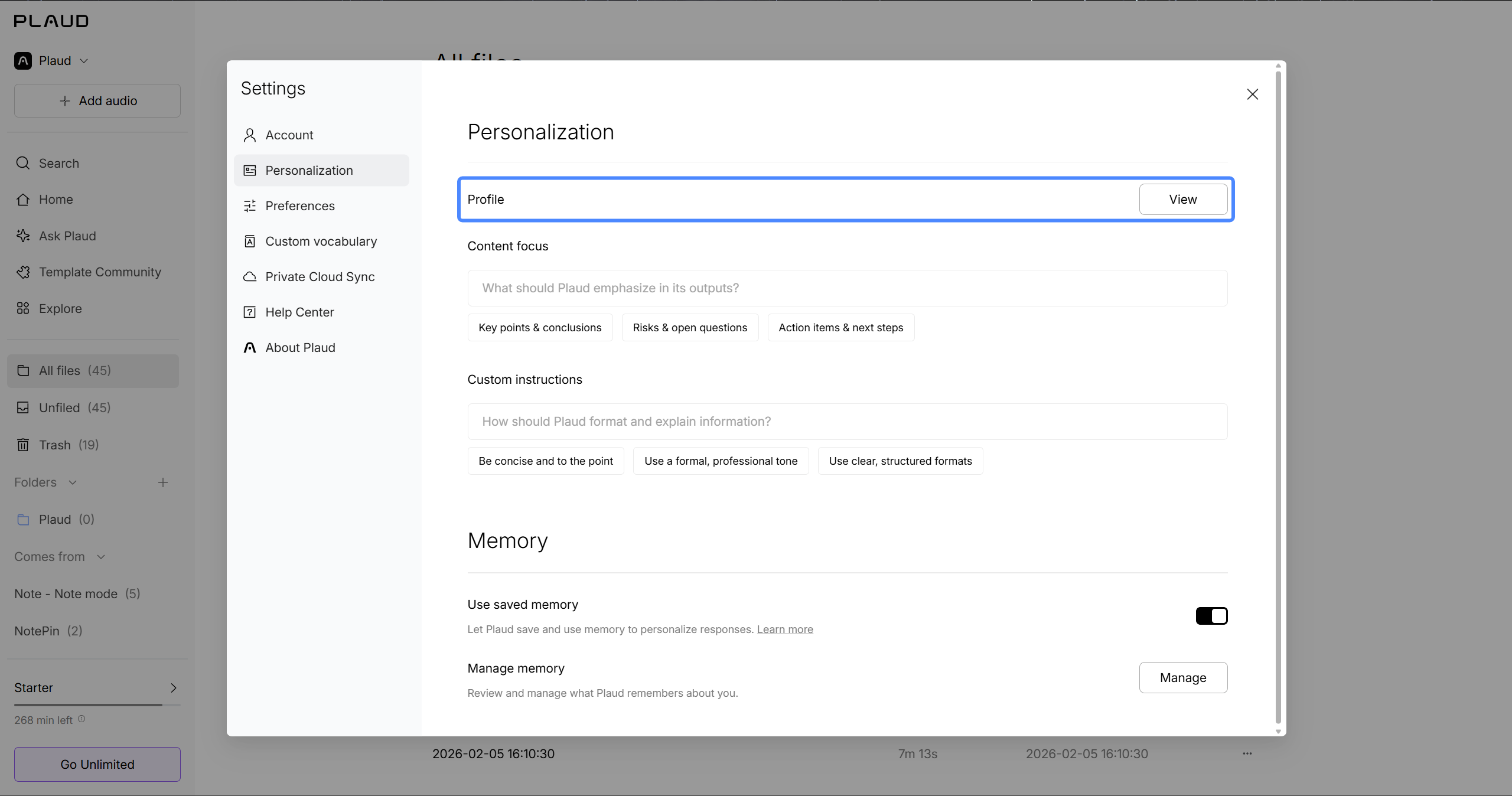The width and height of the screenshot is (1512, 796).
Task: Open NotePin (2) source filter
Action: pyautogui.click(x=48, y=631)
